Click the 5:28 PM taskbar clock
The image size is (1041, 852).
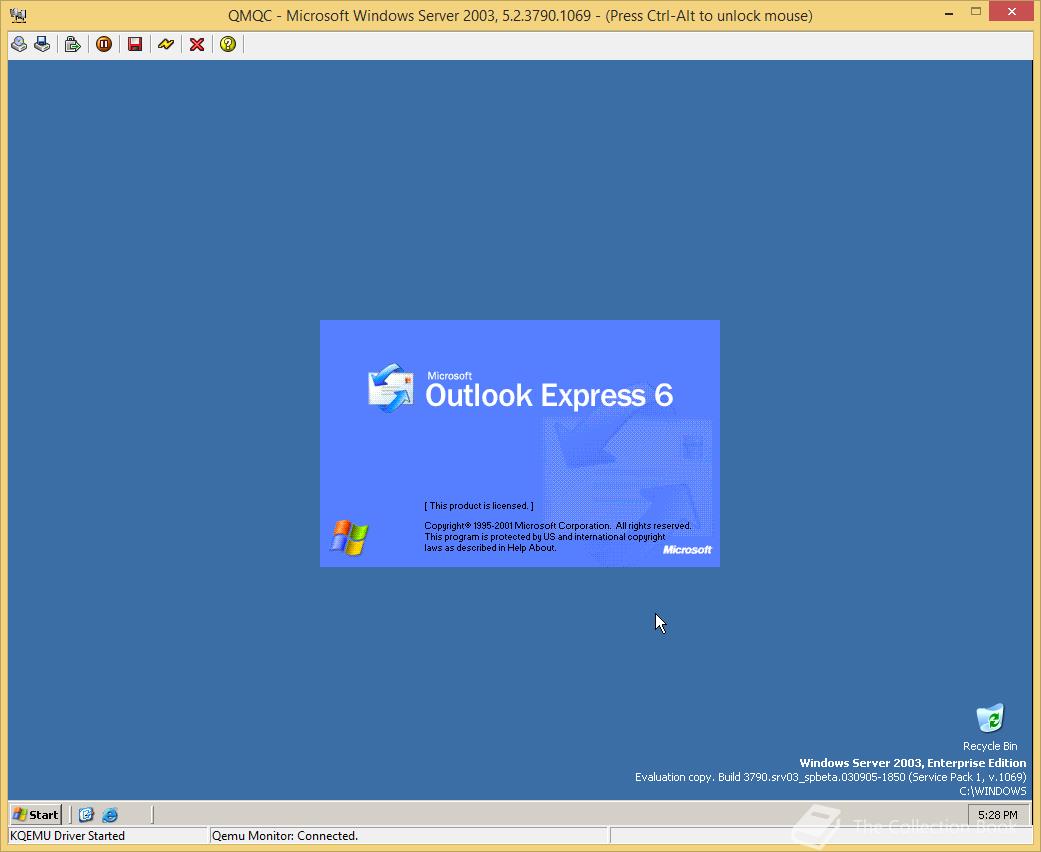click(997, 815)
